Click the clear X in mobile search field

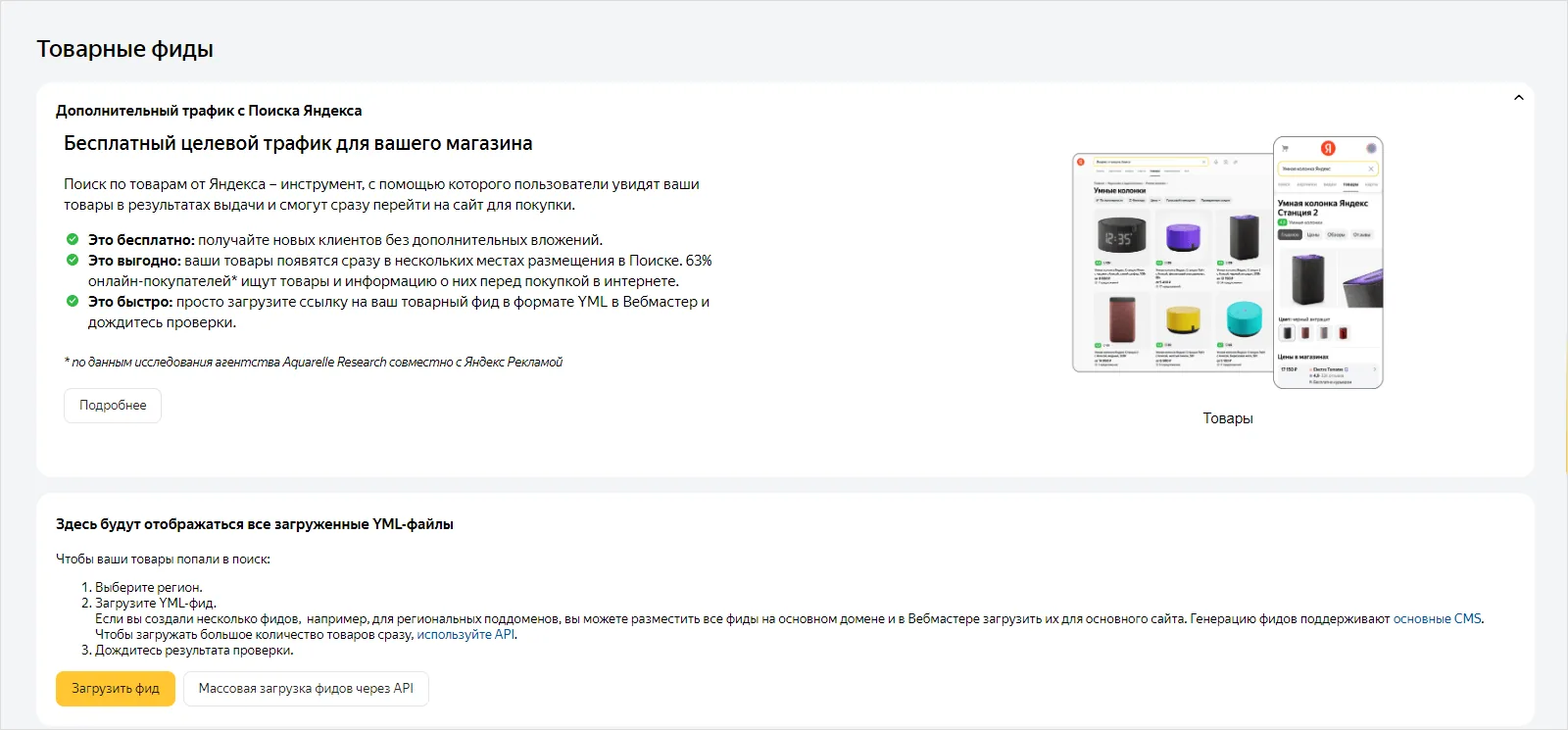[1370, 169]
